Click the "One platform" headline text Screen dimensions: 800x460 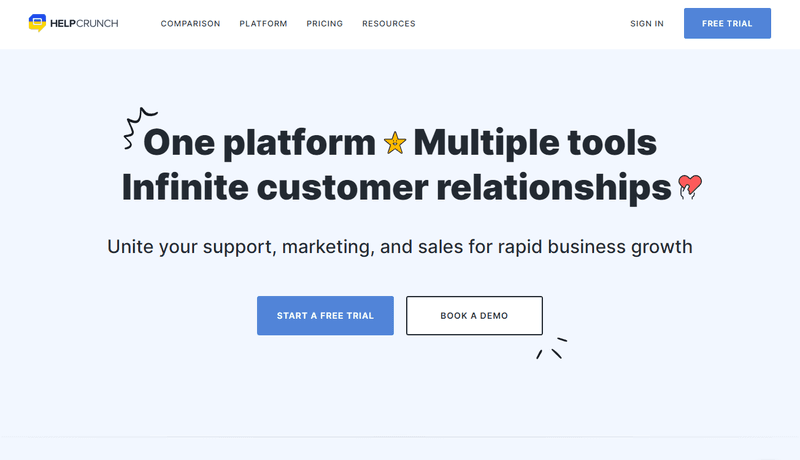click(x=259, y=143)
